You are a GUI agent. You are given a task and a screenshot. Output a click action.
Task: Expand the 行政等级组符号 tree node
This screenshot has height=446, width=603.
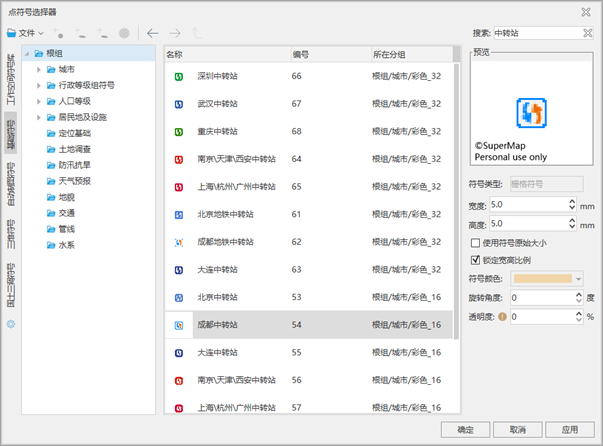tap(39, 86)
